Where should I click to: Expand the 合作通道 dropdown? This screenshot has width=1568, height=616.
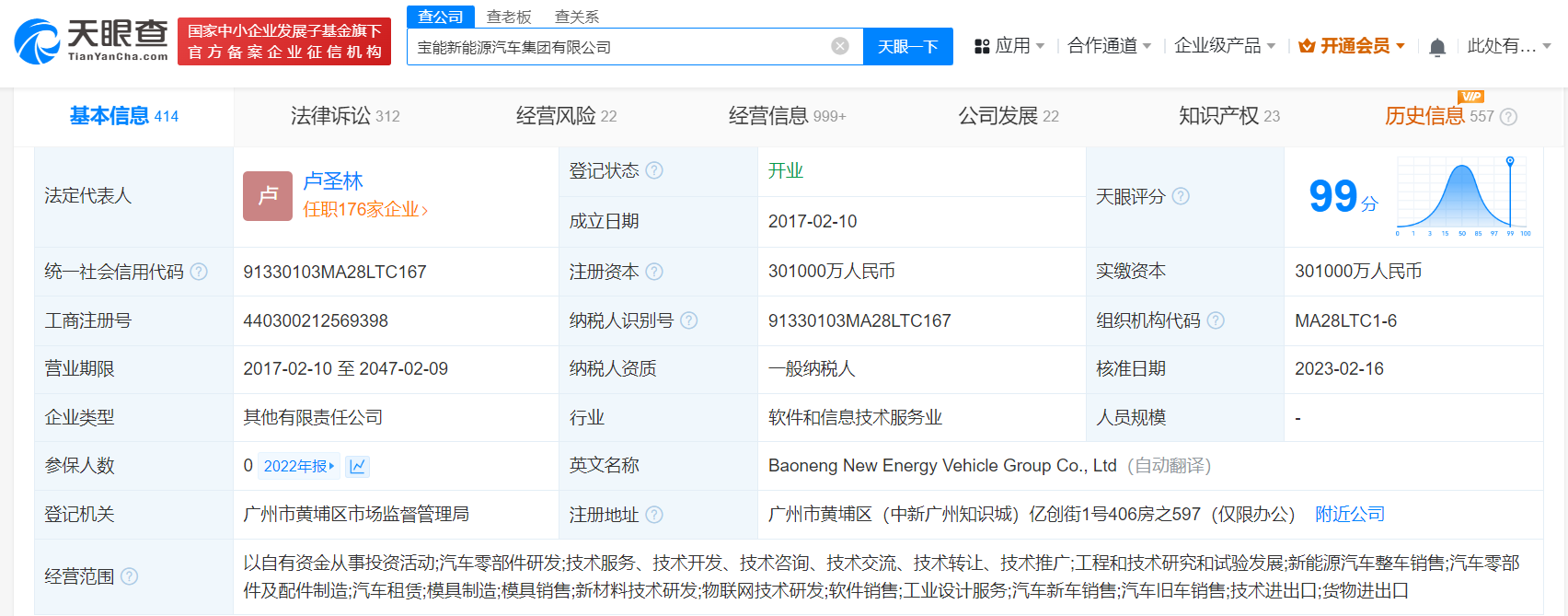(x=1109, y=46)
